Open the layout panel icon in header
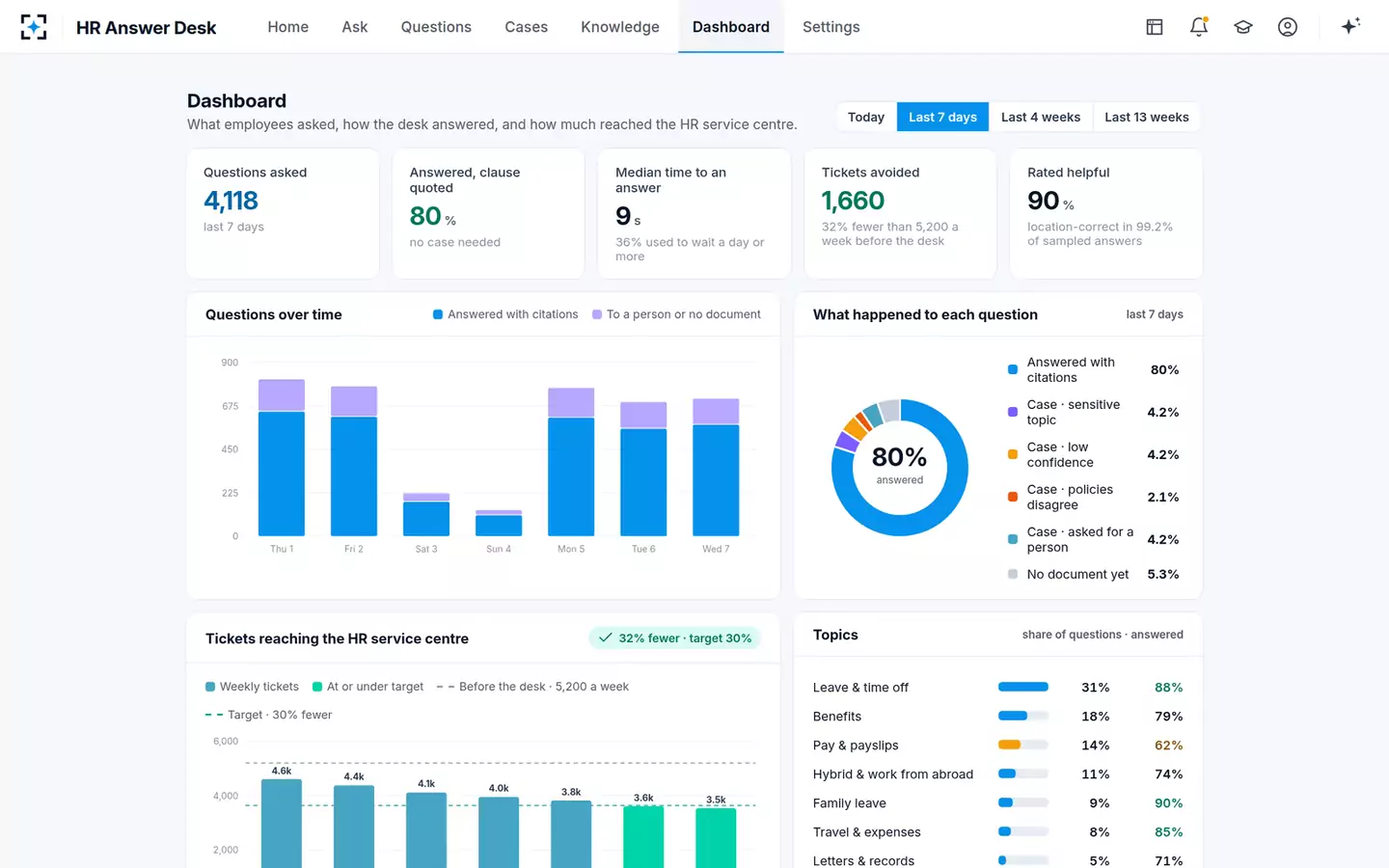The height and width of the screenshot is (868, 1389). pos(1155,27)
